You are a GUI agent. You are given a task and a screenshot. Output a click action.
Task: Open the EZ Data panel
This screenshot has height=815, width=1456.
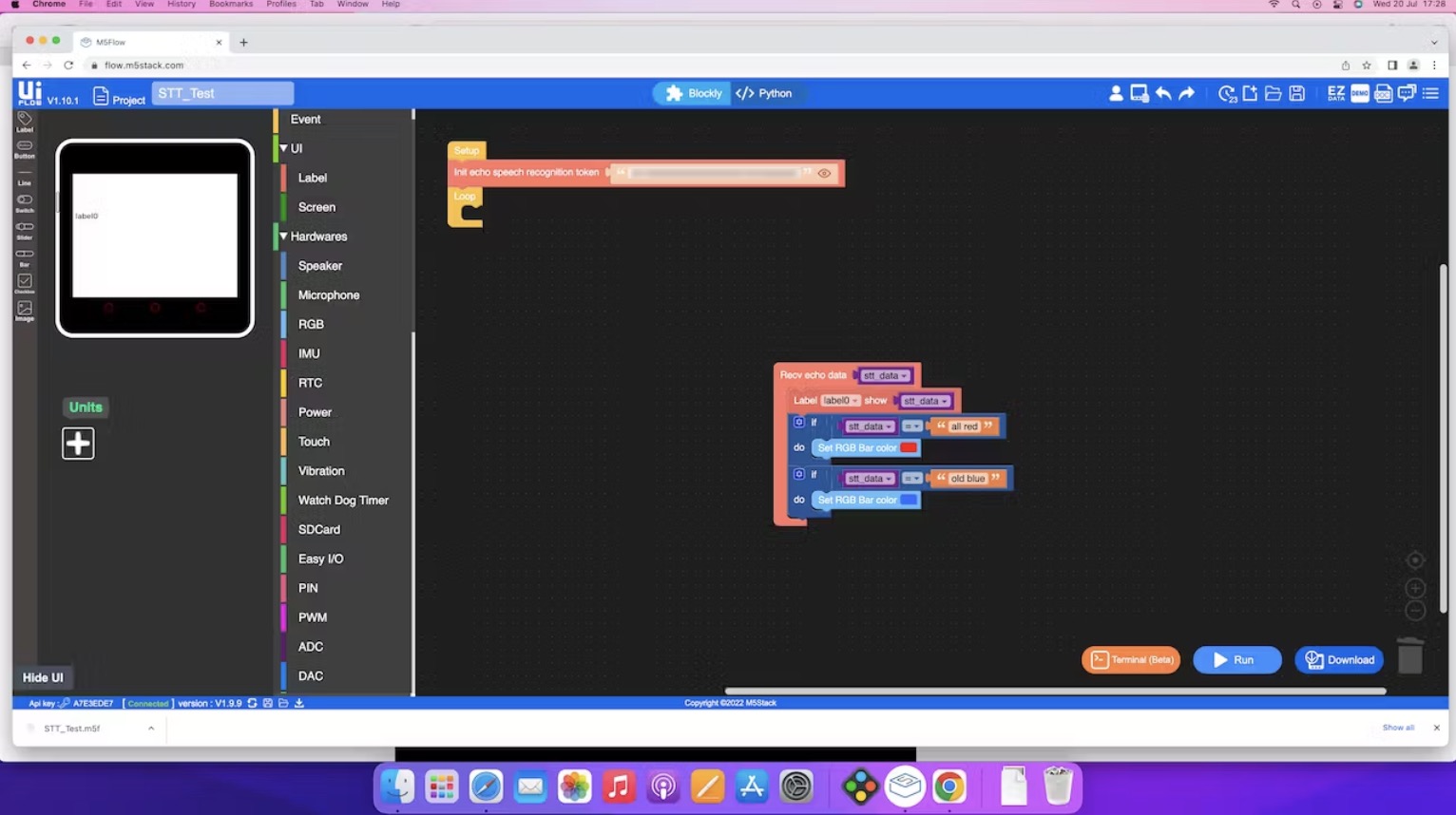pyautogui.click(x=1335, y=93)
